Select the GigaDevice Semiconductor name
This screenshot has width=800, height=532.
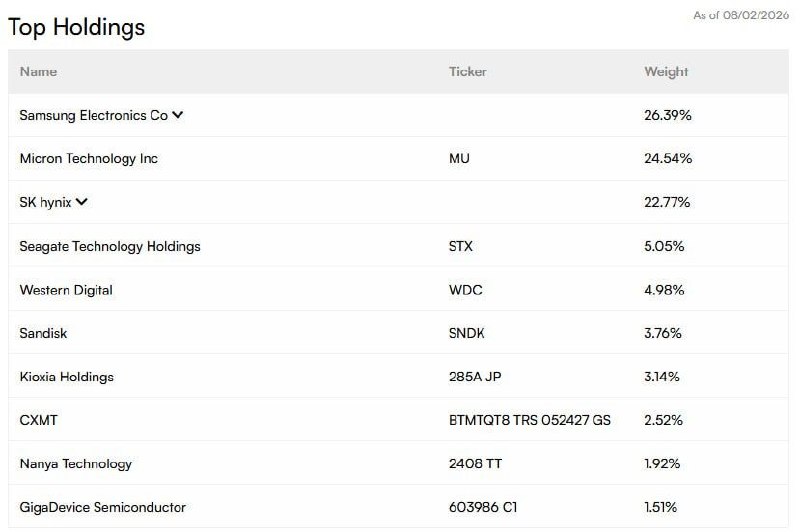pyautogui.click(x=103, y=508)
